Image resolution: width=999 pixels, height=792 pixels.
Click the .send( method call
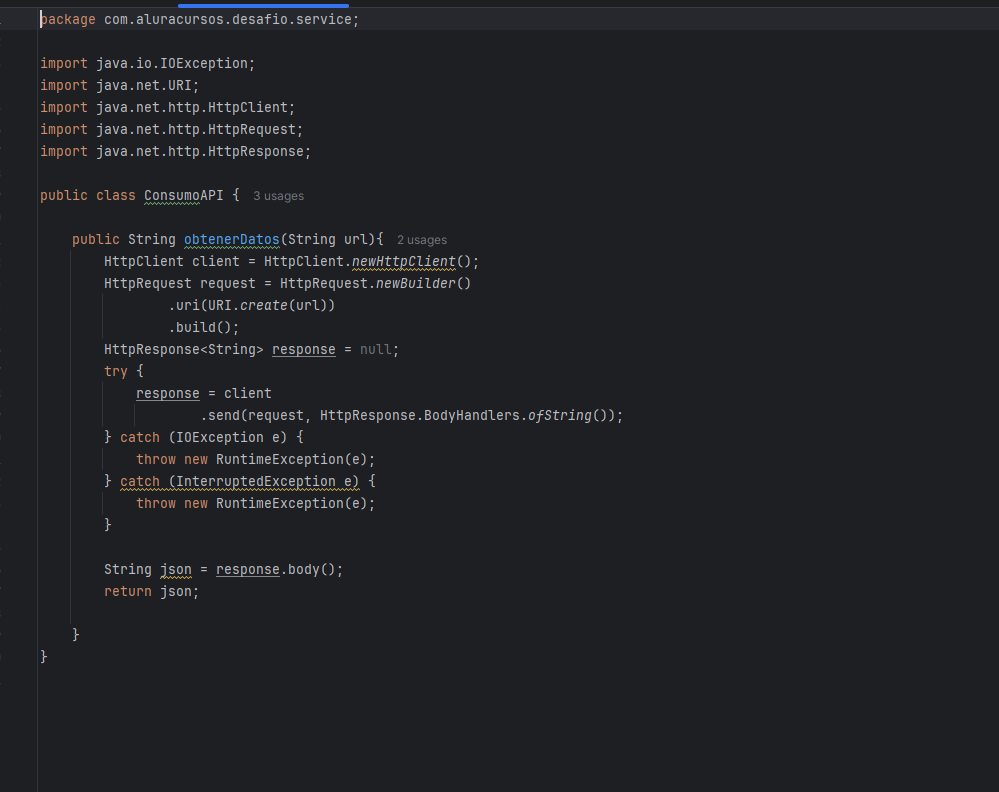[224, 415]
